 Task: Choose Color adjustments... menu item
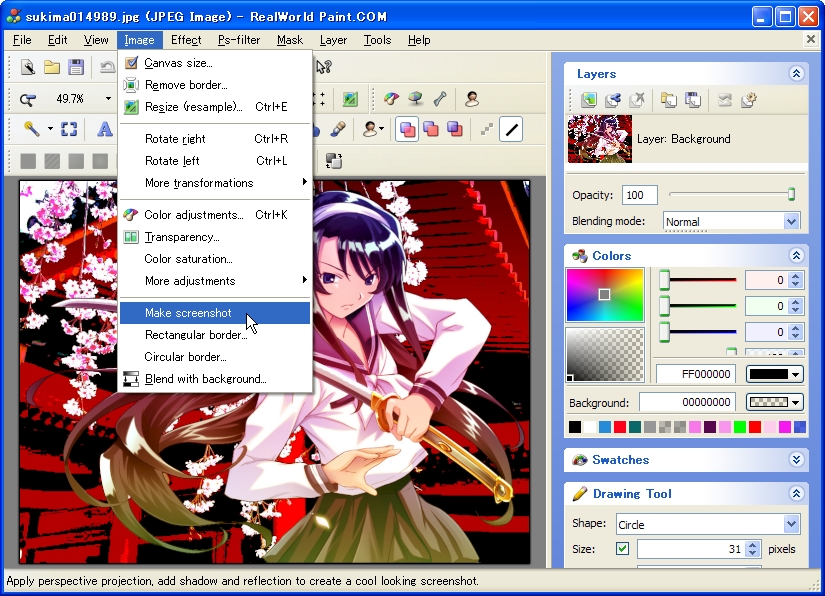pyautogui.click(x=215, y=215)
